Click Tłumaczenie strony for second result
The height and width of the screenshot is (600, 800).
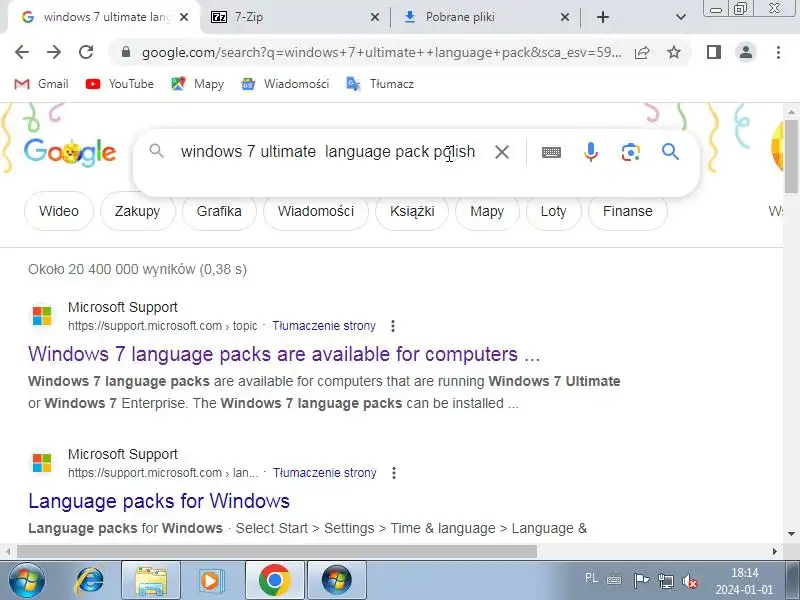[324, 473]
